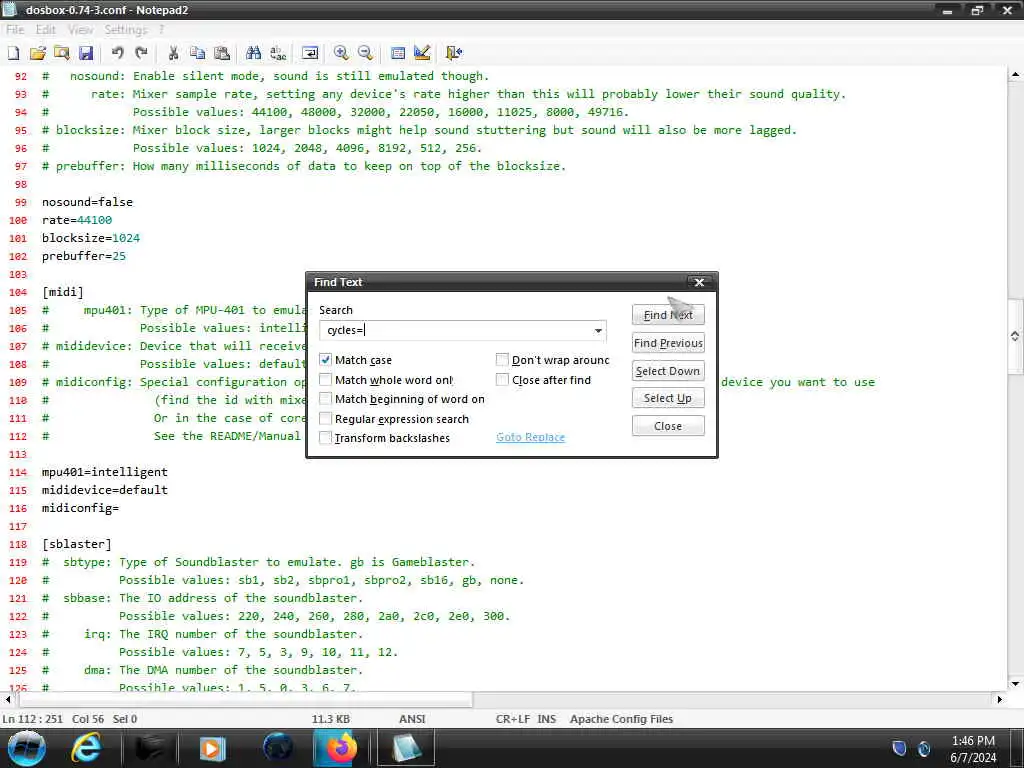Paste clipboard using the toolbar icon
The width and height of the screenshot is (1024, 768).
(x=222, y=53)
